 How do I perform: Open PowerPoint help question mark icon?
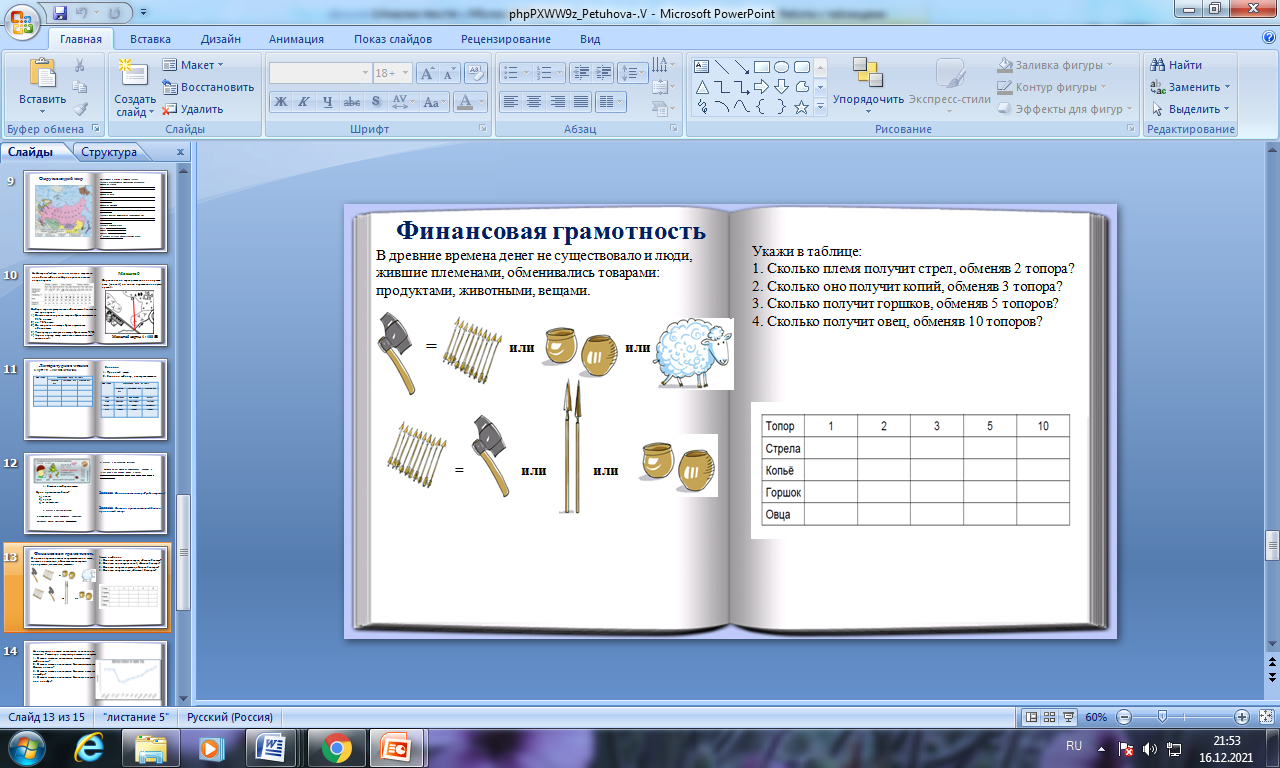point(1268,38)
